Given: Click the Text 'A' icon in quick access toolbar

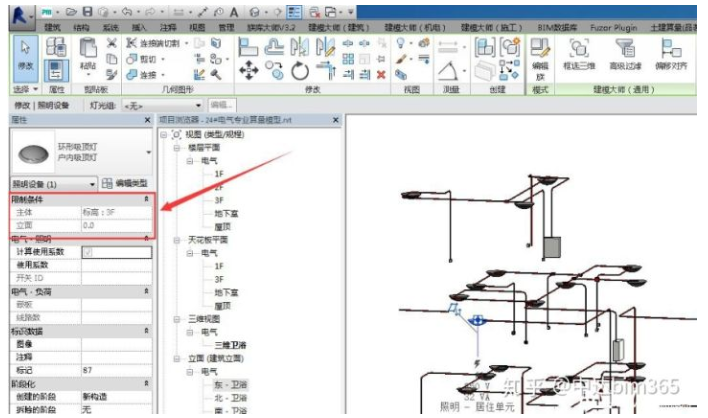Looking at the screenshot, I should (233, 12).
